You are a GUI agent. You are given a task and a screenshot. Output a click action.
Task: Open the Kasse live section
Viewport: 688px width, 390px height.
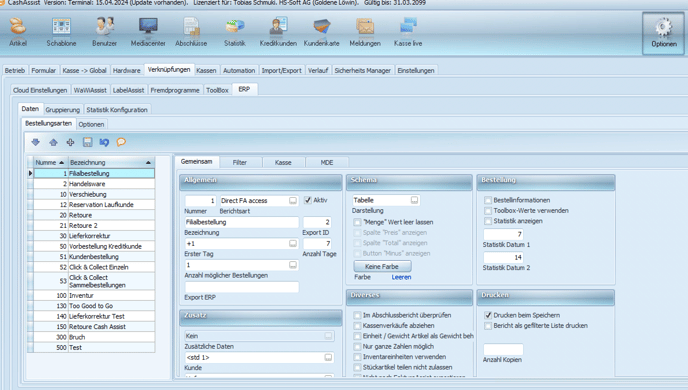pyautogui.click(x=408, y=32)
